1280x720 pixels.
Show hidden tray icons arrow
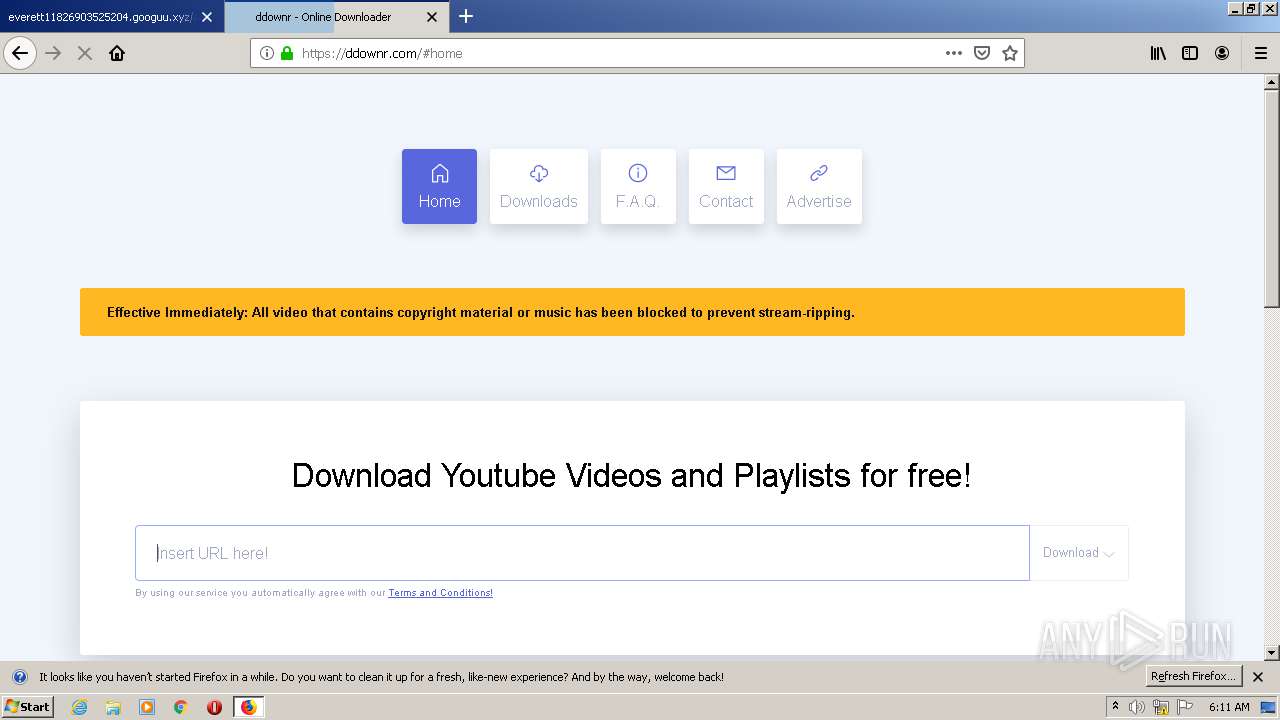[x=1116, y=707]
